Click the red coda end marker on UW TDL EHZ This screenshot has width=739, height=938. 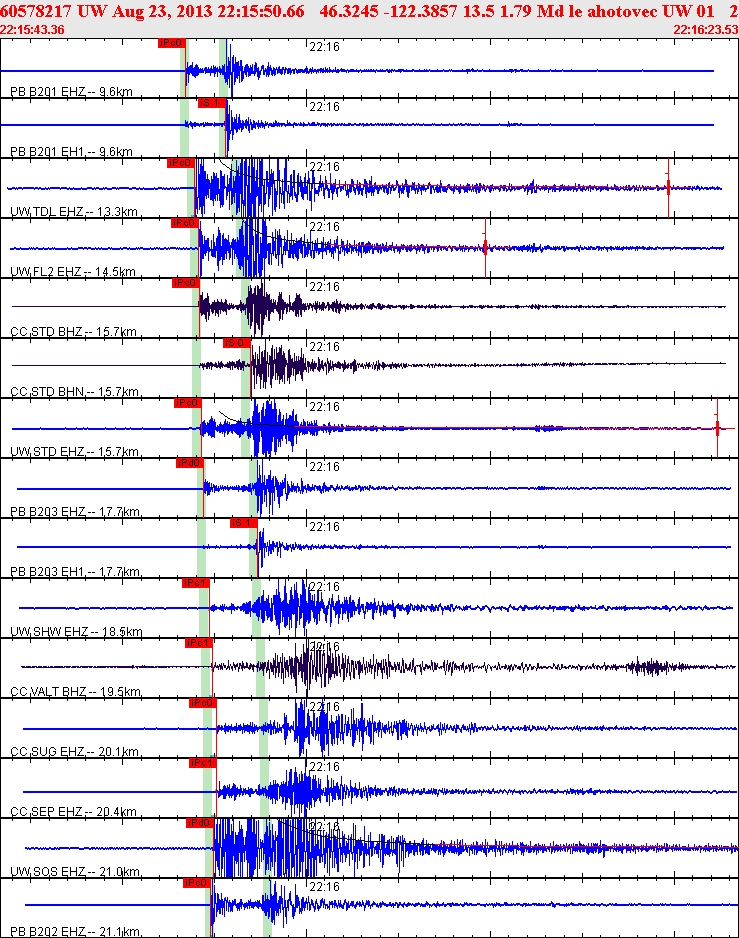pyautogui.click(x=668, y=188)
